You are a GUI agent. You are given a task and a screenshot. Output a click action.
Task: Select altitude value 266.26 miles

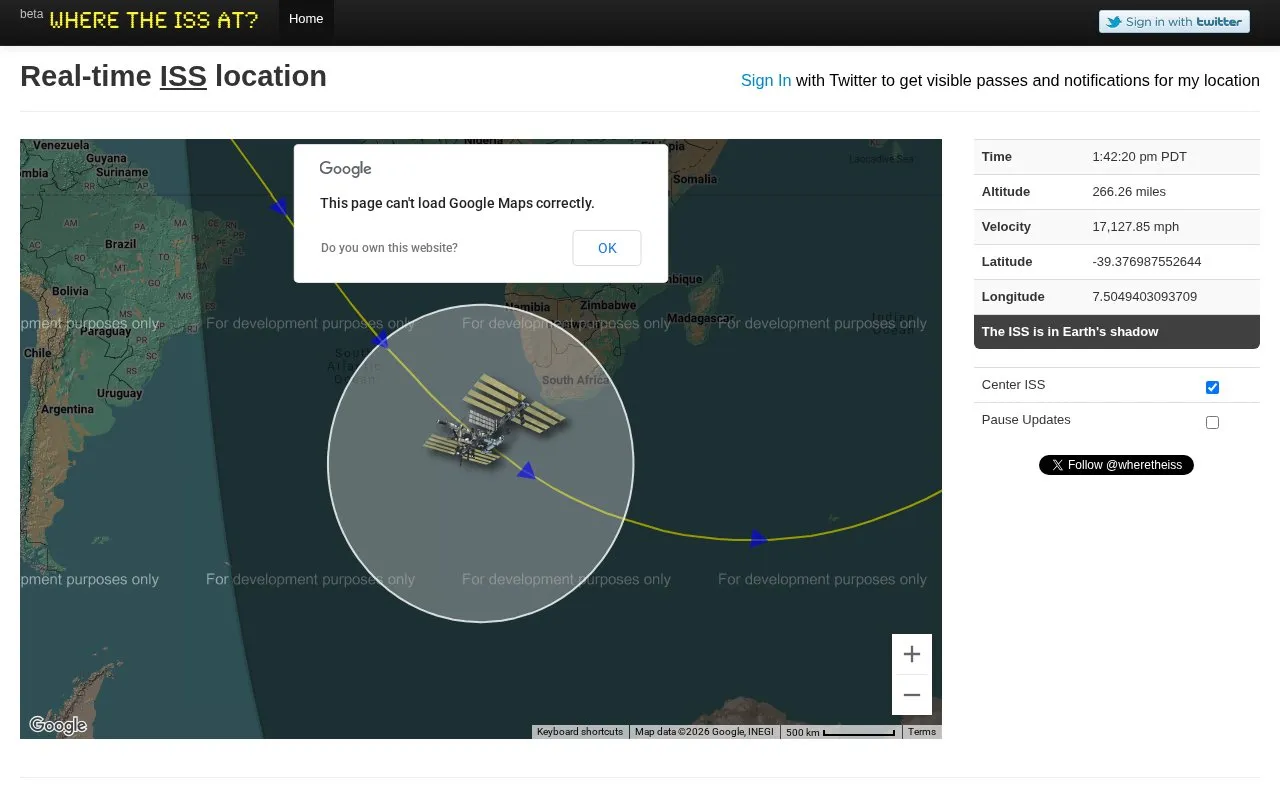tap(1129, 192)
